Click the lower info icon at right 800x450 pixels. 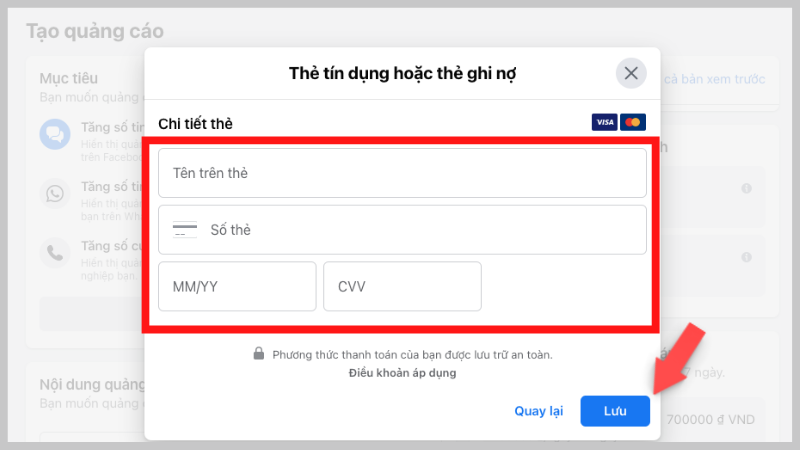pyautogui.click(x=746, y=257)
